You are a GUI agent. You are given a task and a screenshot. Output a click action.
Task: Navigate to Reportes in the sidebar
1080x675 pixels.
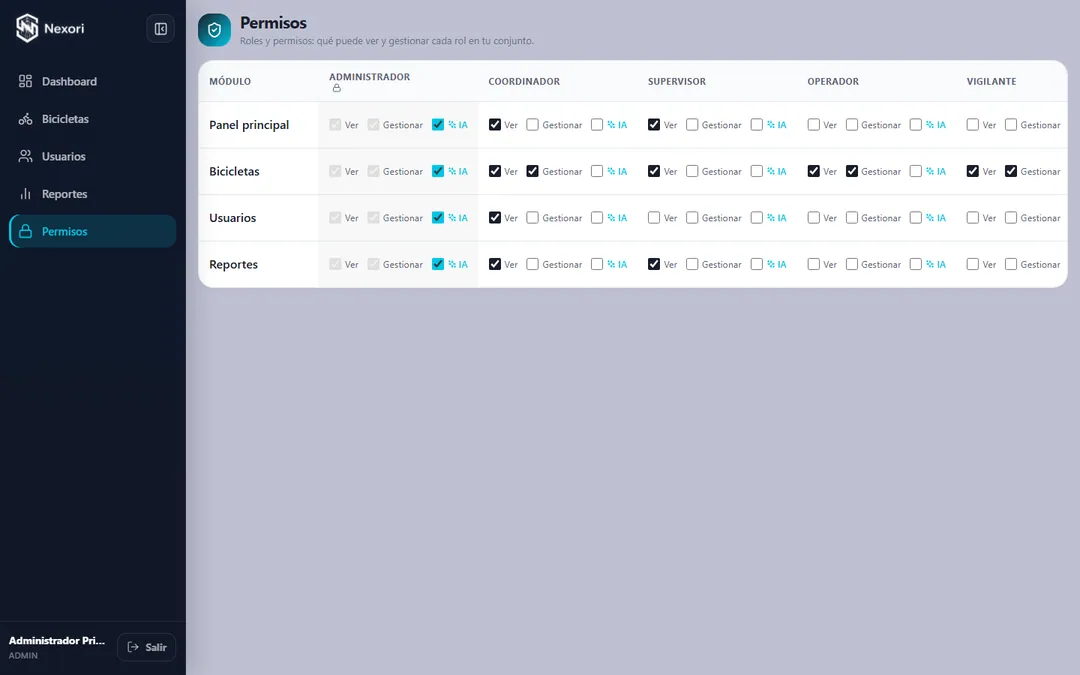92,194
